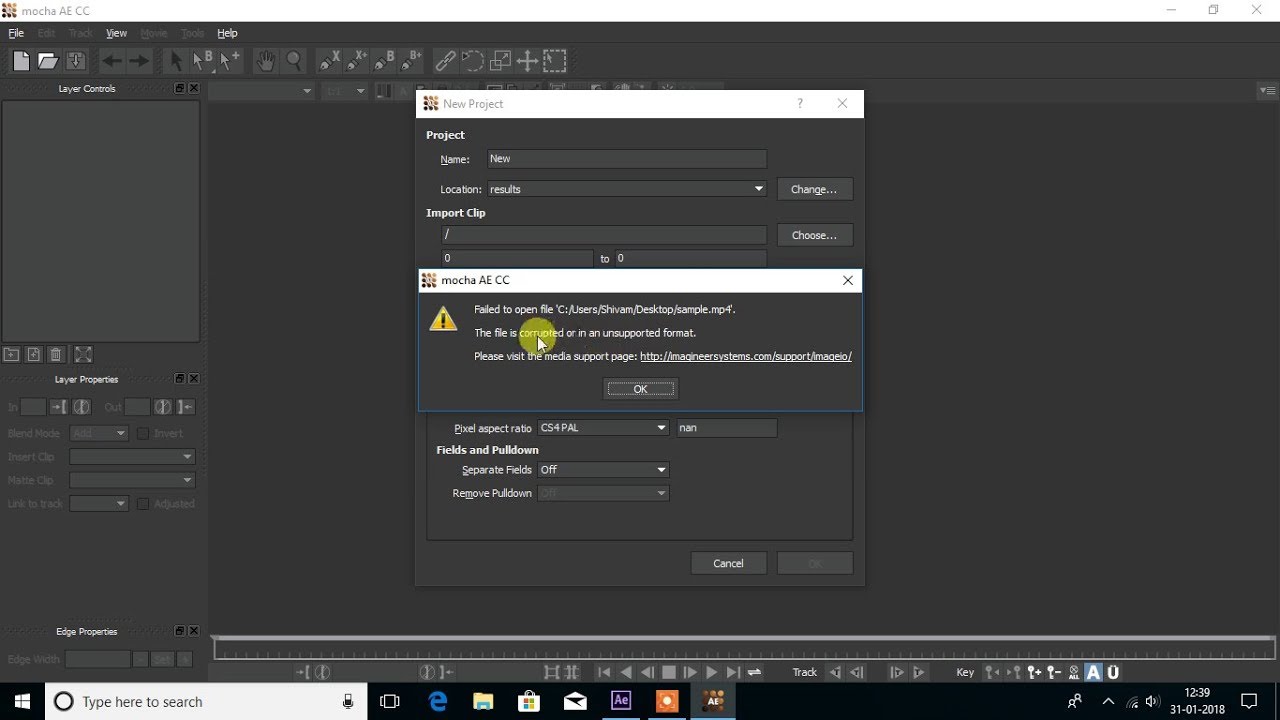Float the Layer Properties panel
This screenshot has height=720, width=1280.
click(180, 379)
